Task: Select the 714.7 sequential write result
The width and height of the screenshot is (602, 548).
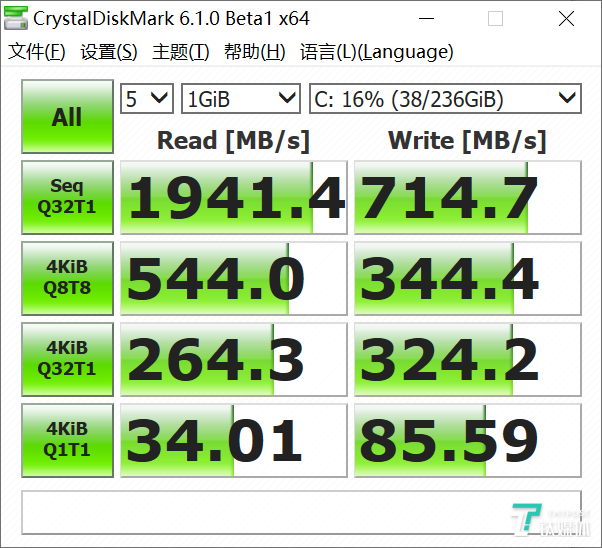Action: [467, 197]
